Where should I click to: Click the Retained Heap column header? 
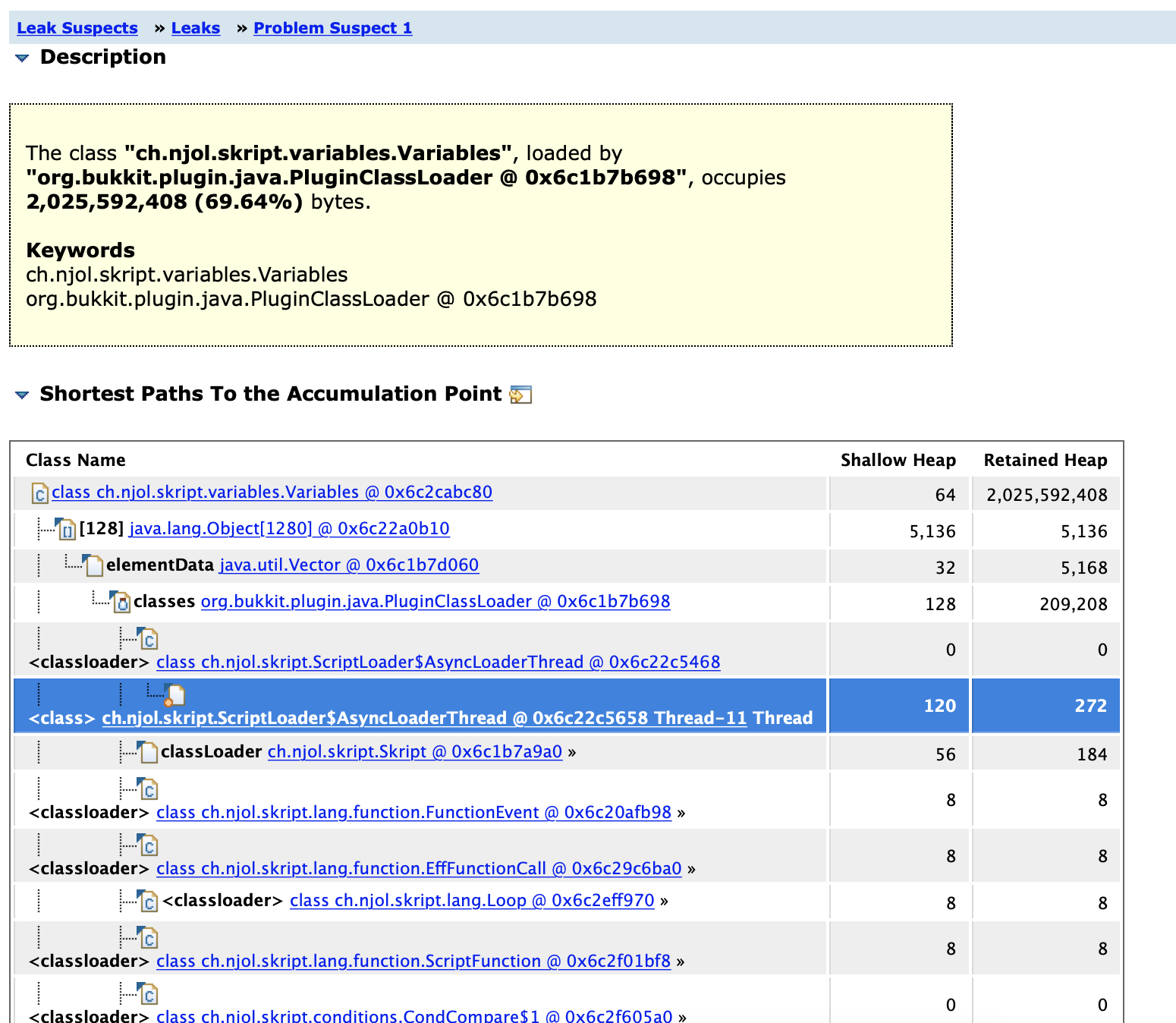[x=1046, y=460]
